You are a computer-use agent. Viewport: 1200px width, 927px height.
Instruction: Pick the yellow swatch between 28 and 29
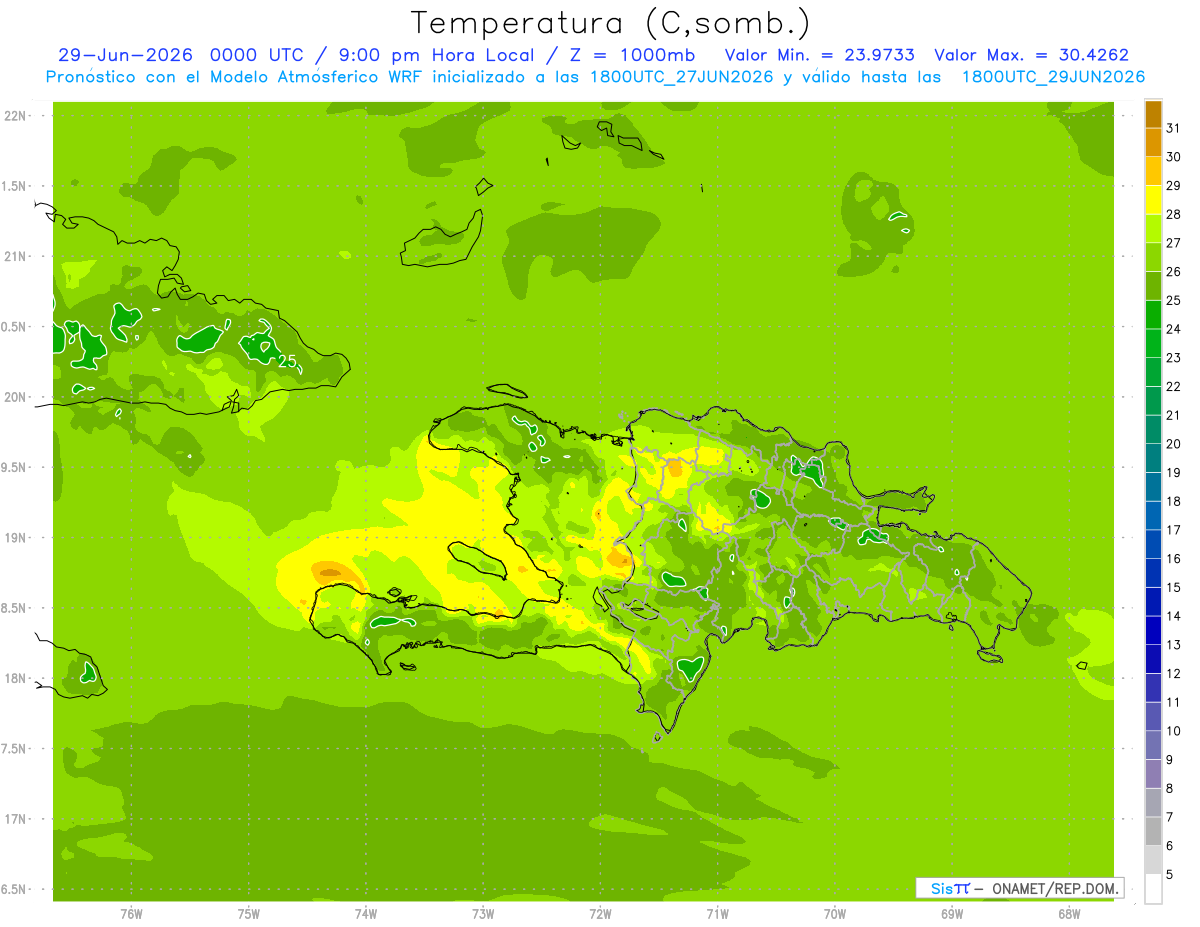[1153, 200]
